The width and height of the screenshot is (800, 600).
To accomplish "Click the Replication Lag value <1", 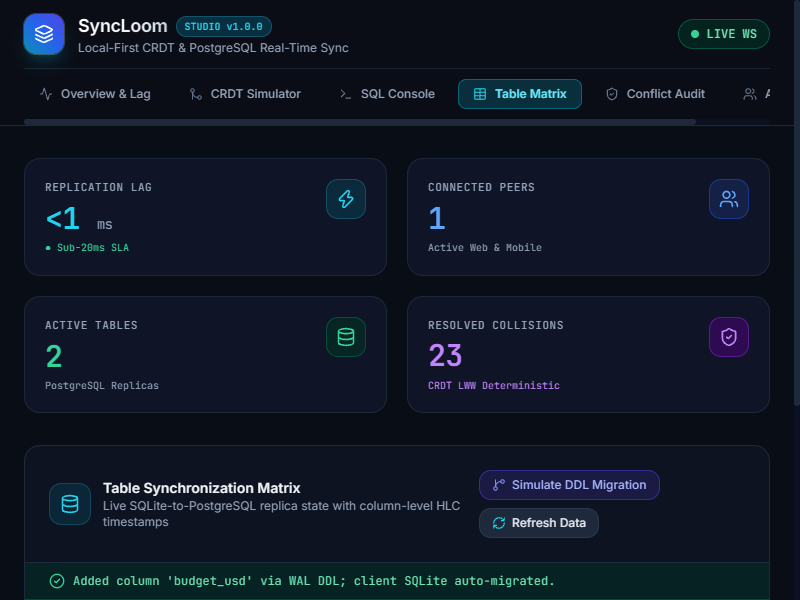I will pos(63,218).
